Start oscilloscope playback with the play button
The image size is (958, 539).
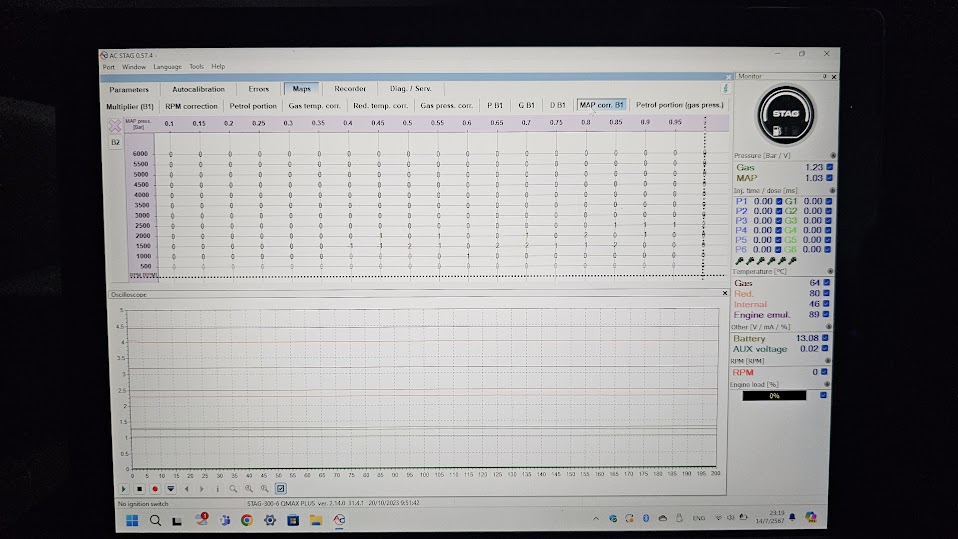tap(123, 489)
